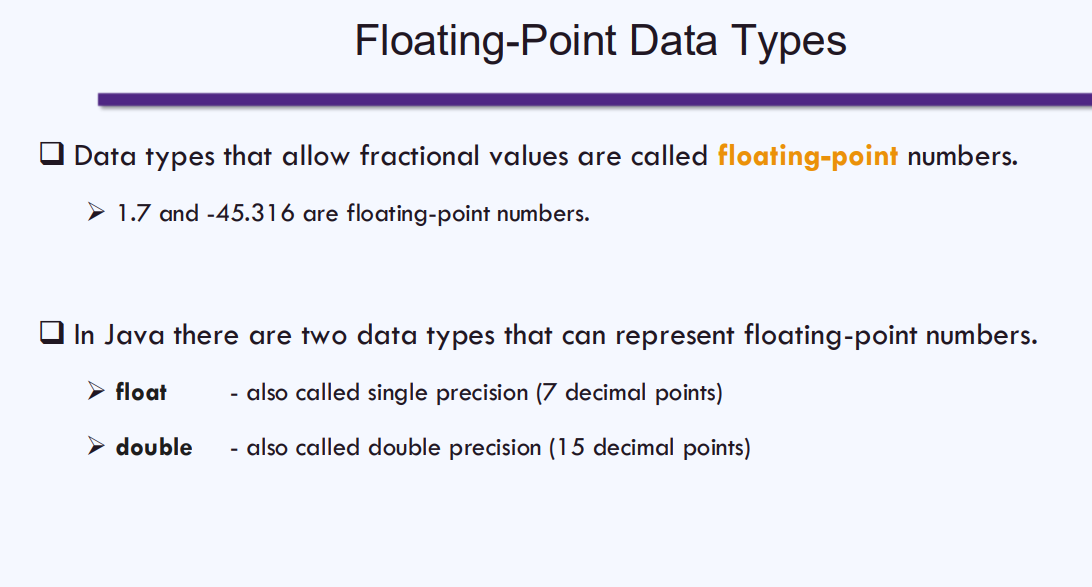Click the purple divider line under the title
The height and width of the screenshot is (587, 1092).
pyautogui.click(x=594, y=99)
